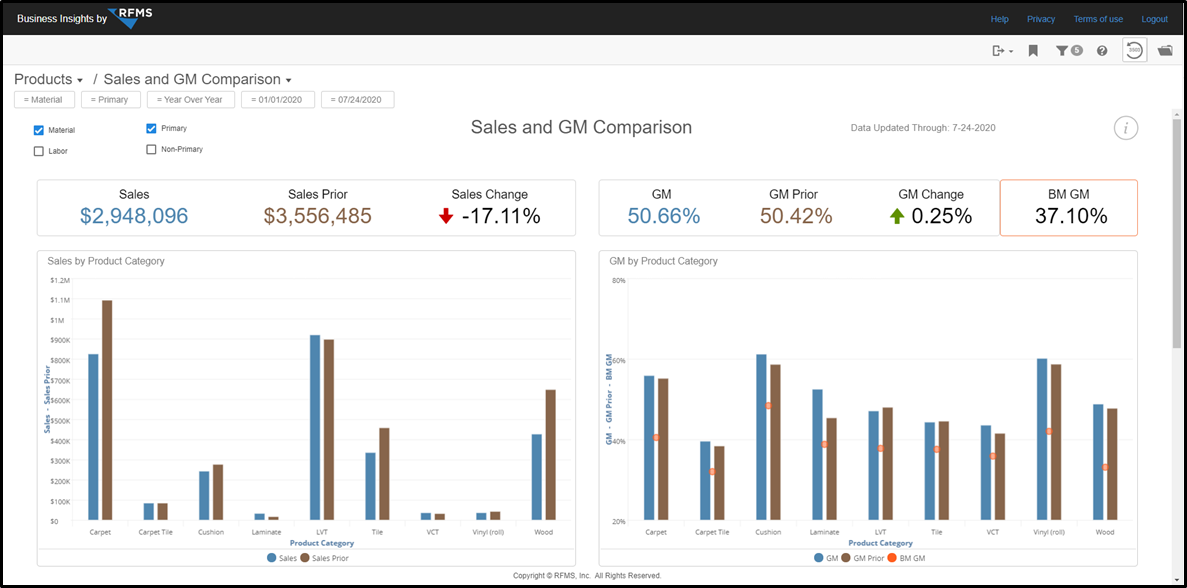Screen dimensions: 1187x588
Task: Enable the Non-Primary checkbox
Action: [x=151, y=150]
